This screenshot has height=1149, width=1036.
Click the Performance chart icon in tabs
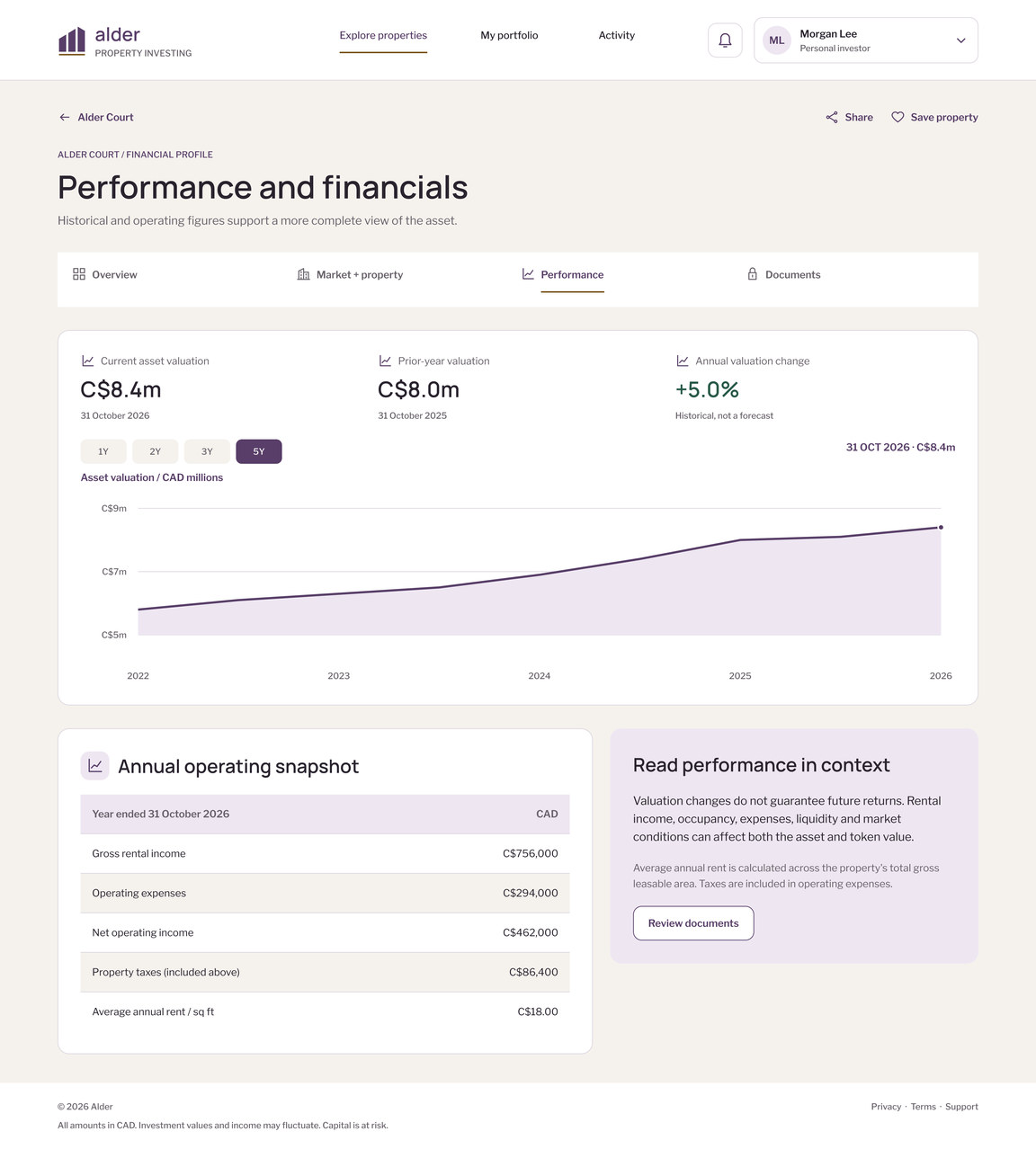[528, 274]
